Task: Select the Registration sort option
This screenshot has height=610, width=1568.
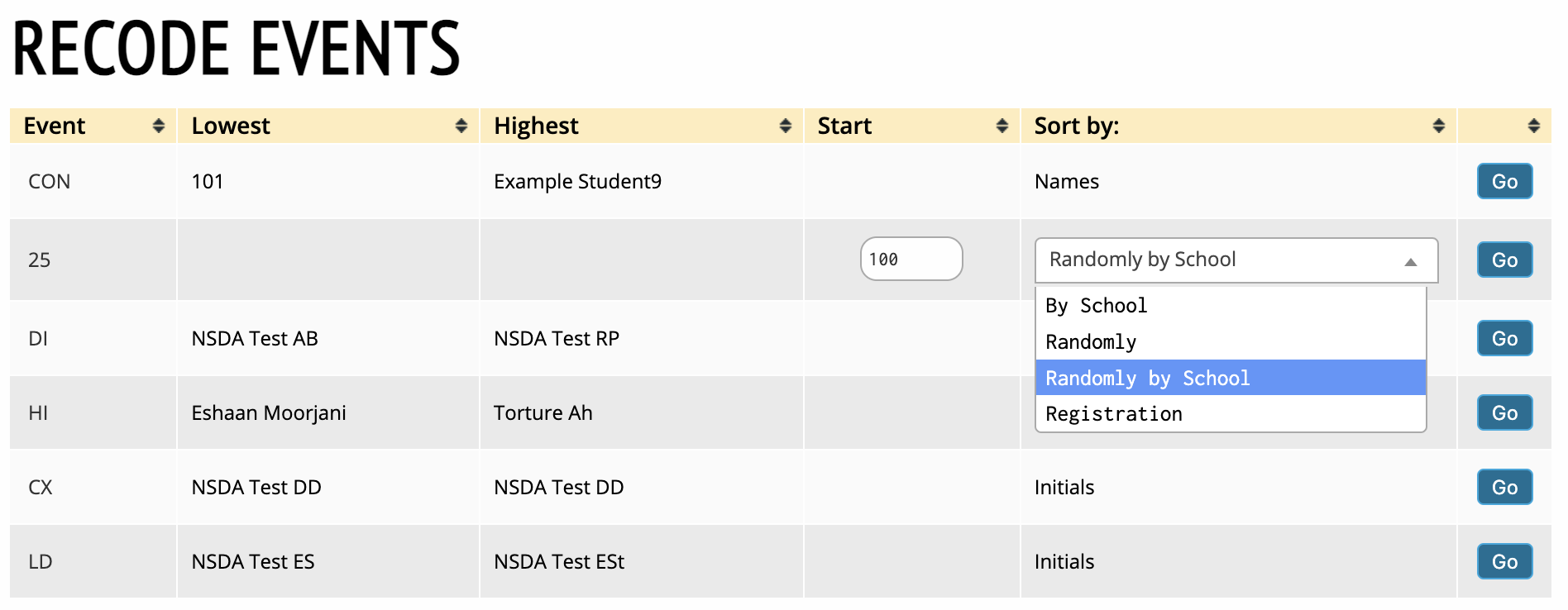Action: coord(1113,414)
